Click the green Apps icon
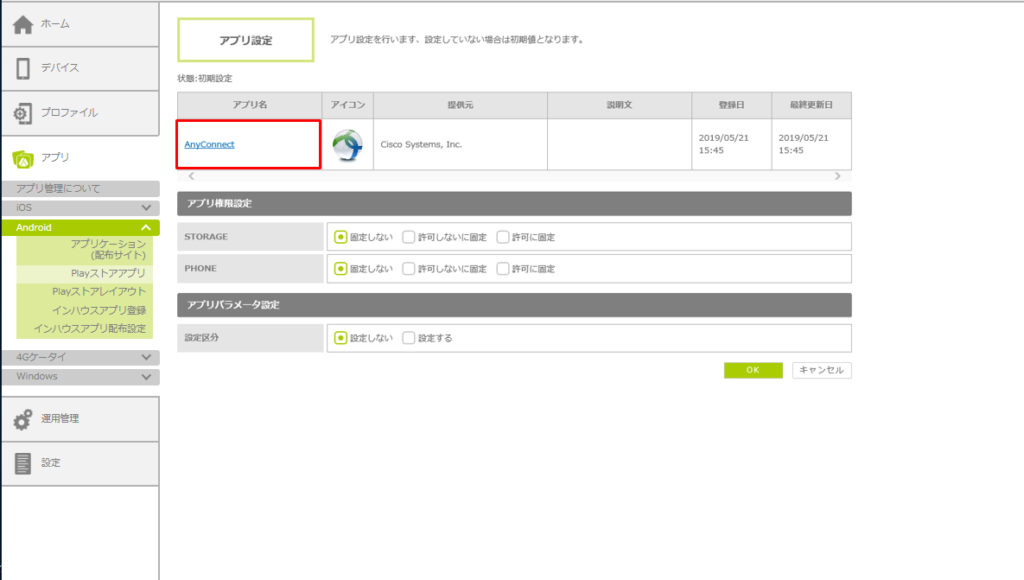1024x580 pixels. (23, 158)
